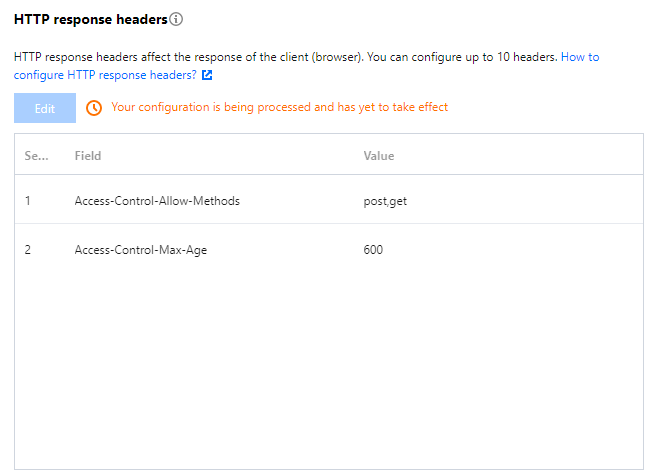
Task: Click the HTTP response headers section title
Action: pyautogui.click(x=90, y=19)
